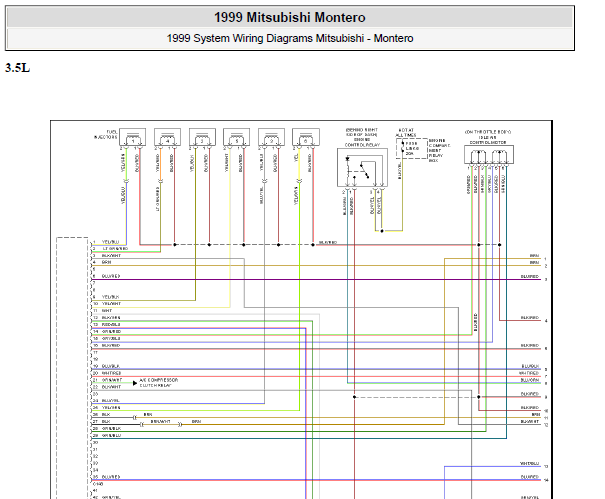605x499 pixels.
Task: Click the 'IDLE AIR CONTROL MOTOR' label
Action: click(x=488, y=140)
